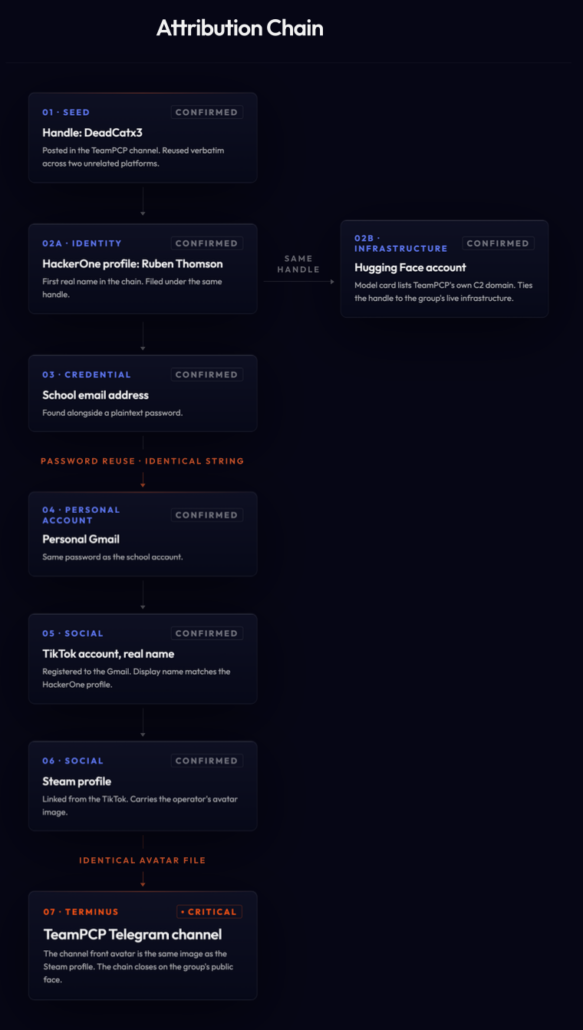Select the CONFIRMED badge on the 02B Infrastructure card
Screen dimensions: 583x1030
coord(498,244)
